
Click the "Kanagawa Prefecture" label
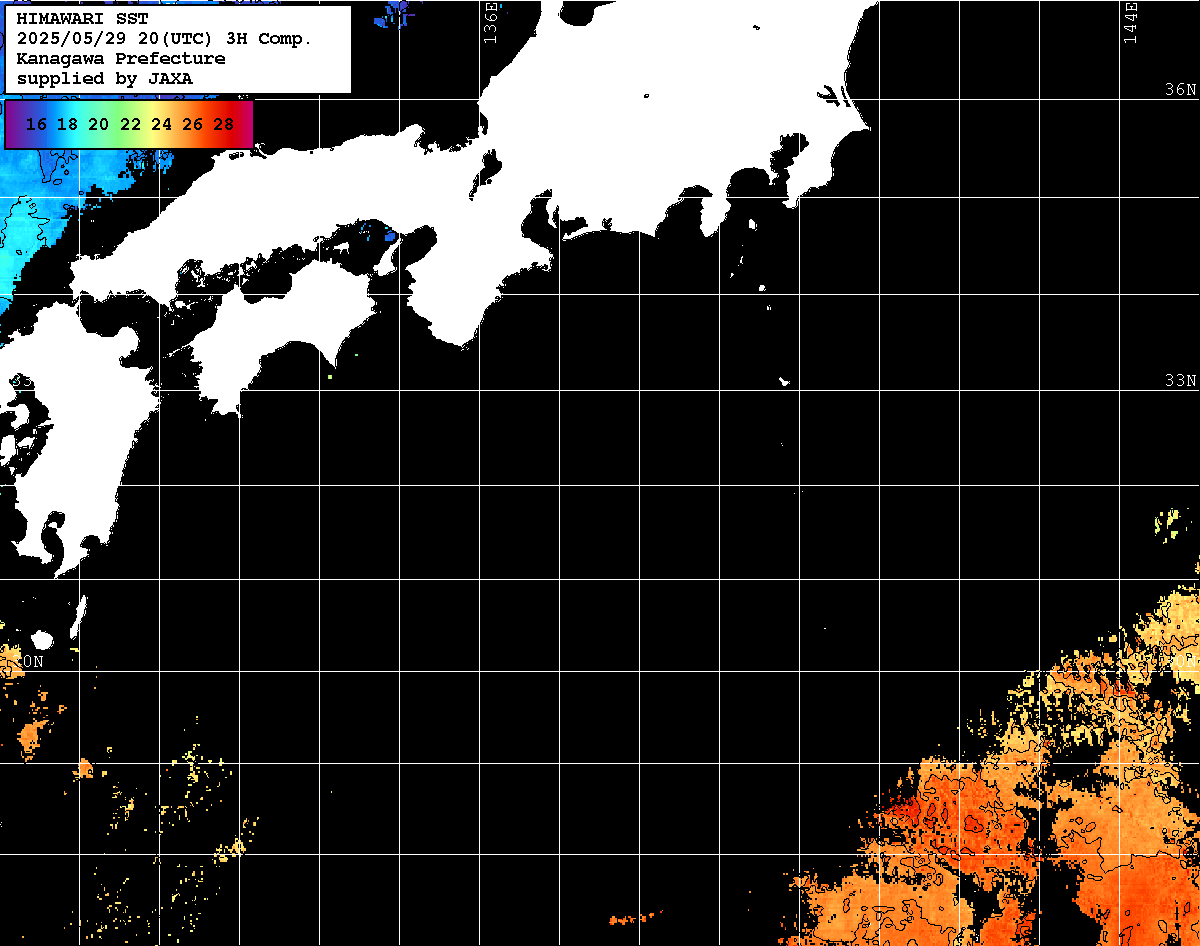(121, 59)
